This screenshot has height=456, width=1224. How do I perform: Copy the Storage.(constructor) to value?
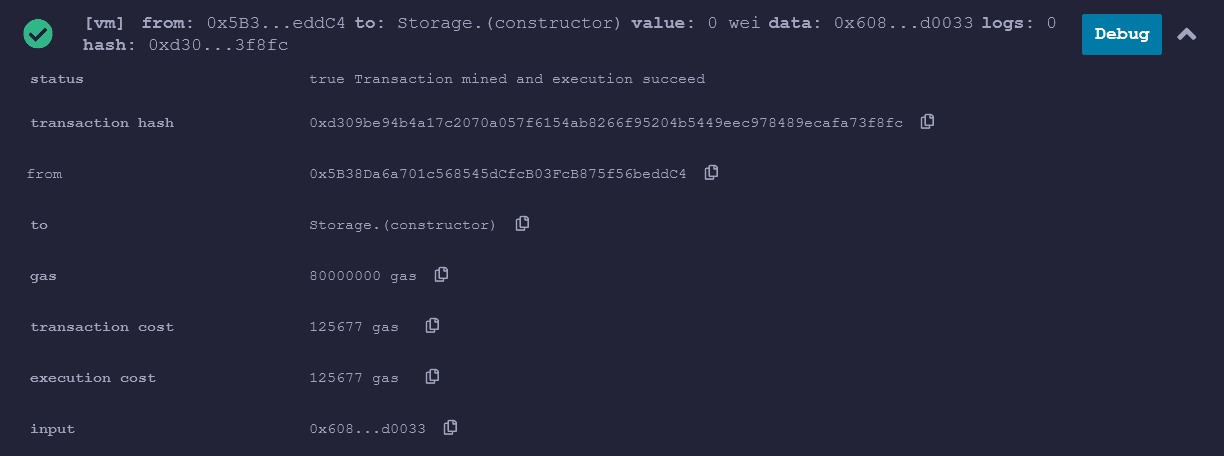click(x=522, y=224)
